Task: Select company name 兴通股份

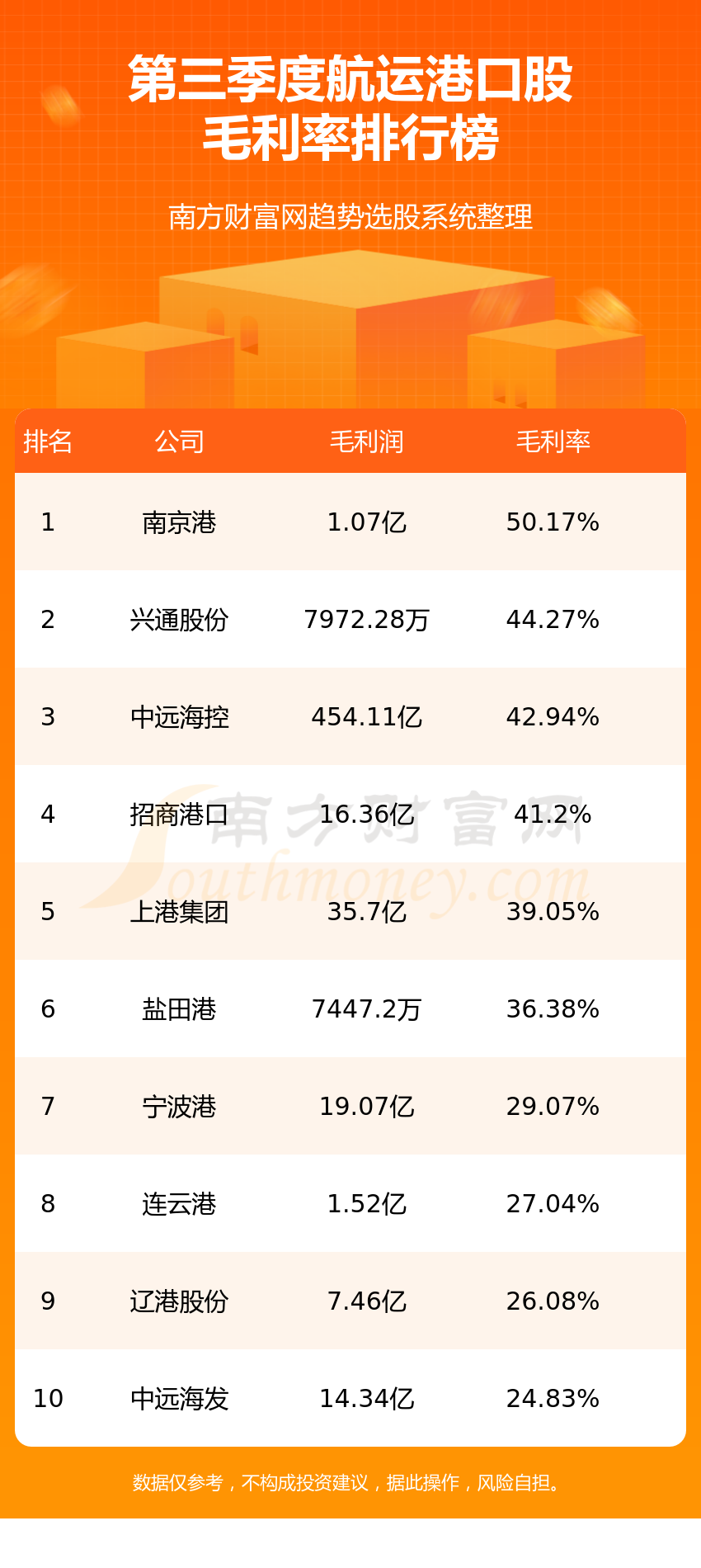Action: [x=179, y=620]
